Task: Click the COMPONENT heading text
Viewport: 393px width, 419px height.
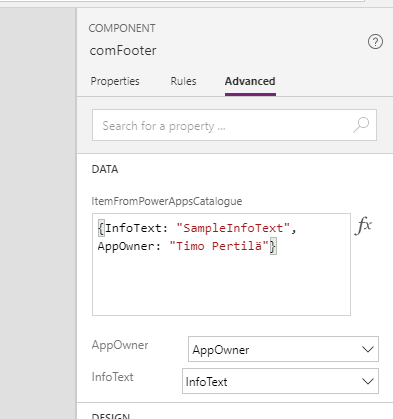Action: (x=122, y=28)
